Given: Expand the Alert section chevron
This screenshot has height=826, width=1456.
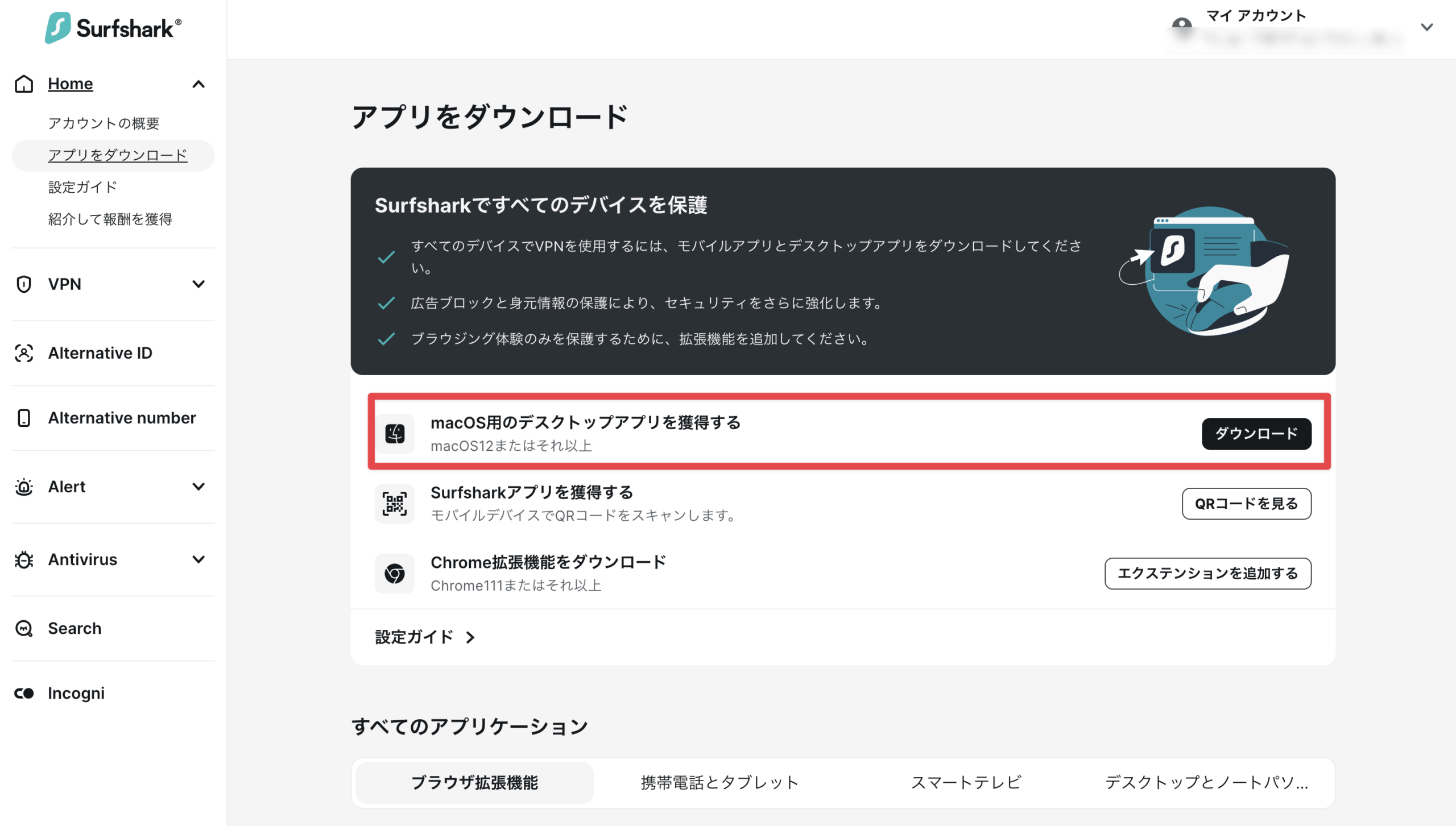Looking at the screenshot, I should pyautogui.click(x=198, y=487).
